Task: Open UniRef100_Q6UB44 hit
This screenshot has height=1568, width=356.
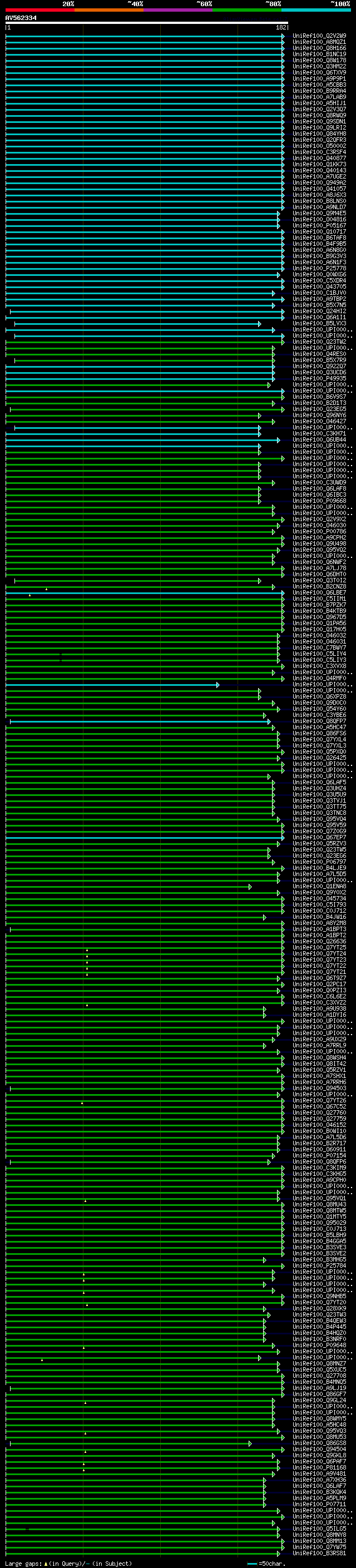Action: click(319, 439)
